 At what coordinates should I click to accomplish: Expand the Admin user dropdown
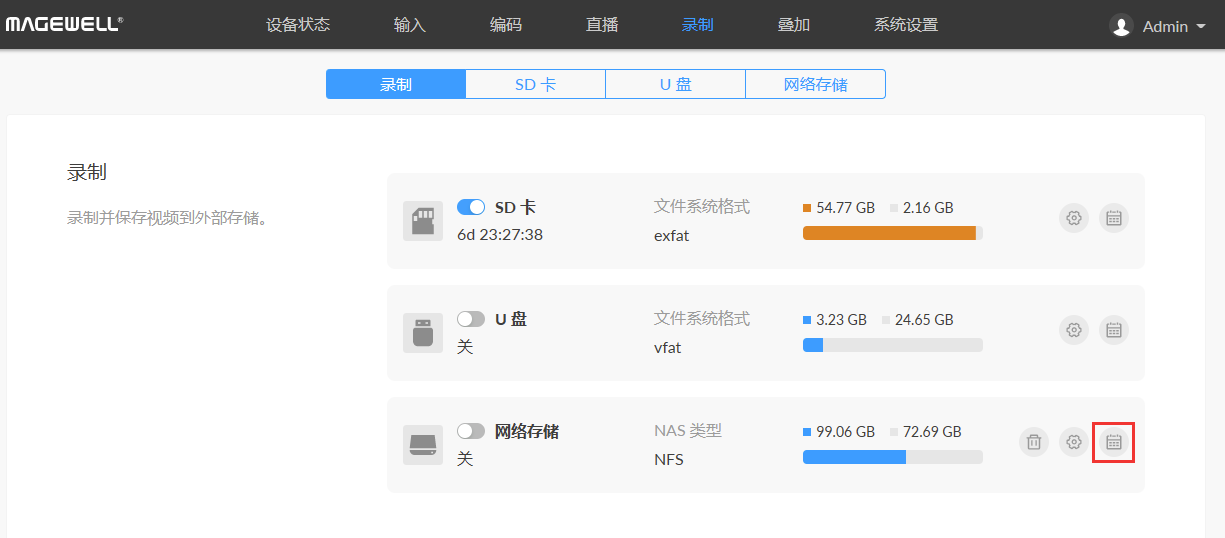coord(1160,26)
